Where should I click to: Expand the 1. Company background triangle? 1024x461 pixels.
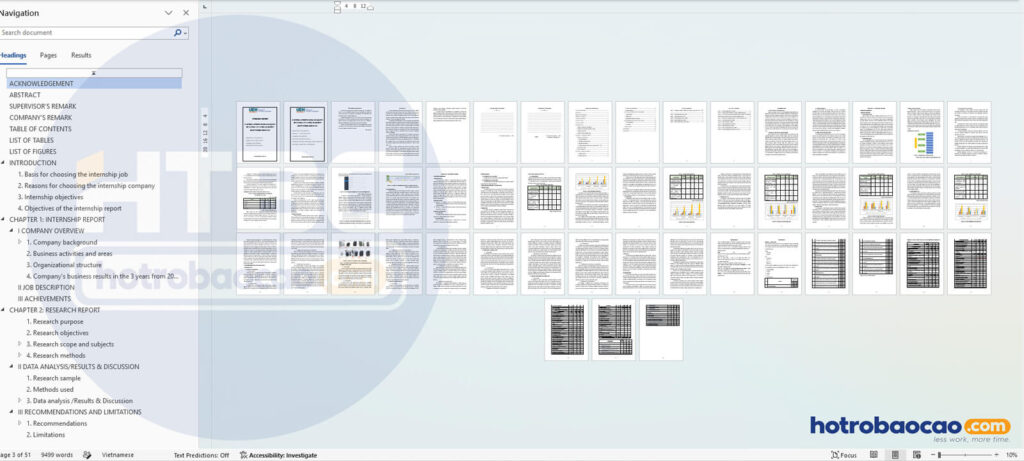(20, 242)
